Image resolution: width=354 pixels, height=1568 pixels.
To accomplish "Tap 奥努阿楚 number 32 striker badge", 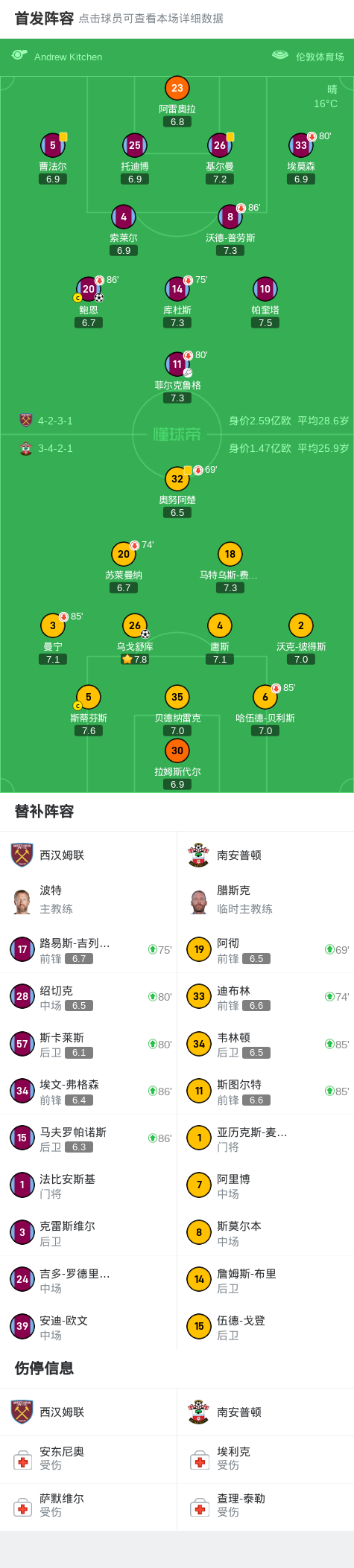I will (x=177, y=479).
